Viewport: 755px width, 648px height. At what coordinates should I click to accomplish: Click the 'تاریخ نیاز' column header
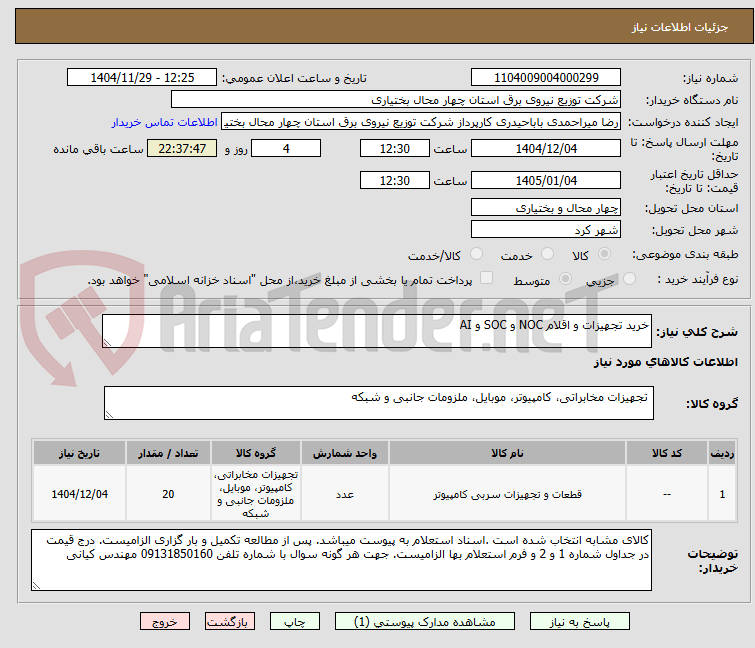[x=79, y=453]
